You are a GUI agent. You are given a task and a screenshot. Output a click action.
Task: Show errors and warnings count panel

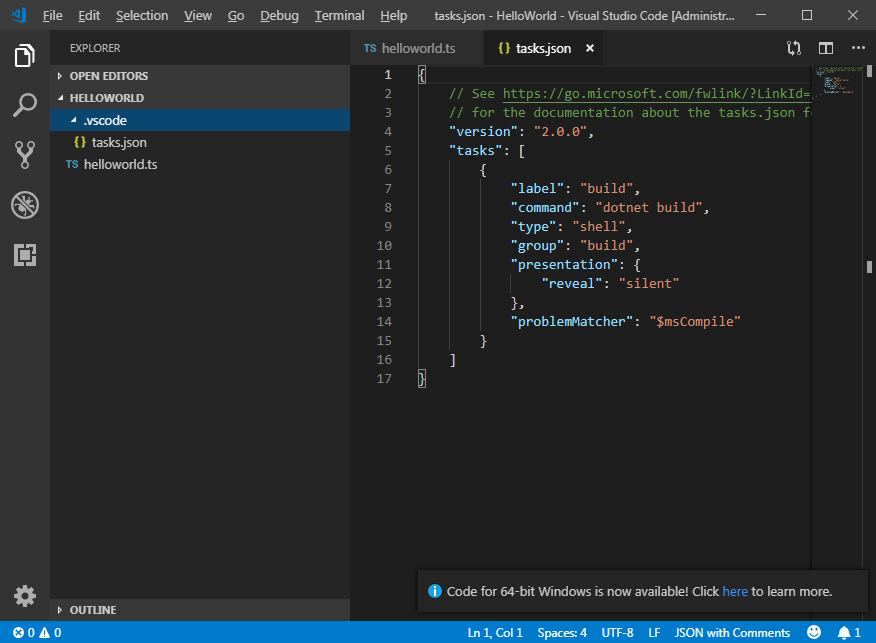(x=37, y=632)
